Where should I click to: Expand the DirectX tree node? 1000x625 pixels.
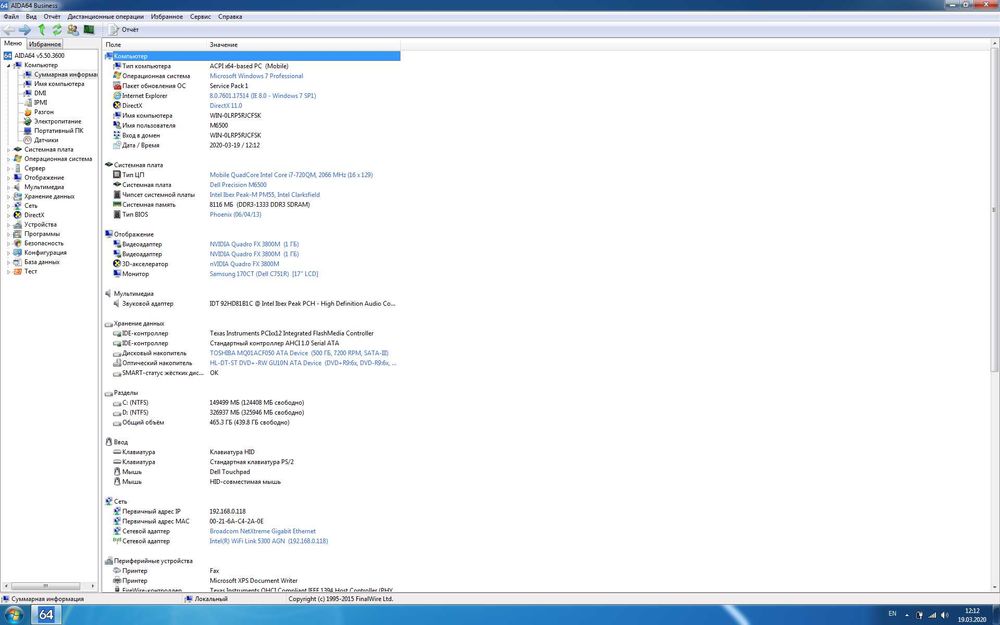coord(8,215)
